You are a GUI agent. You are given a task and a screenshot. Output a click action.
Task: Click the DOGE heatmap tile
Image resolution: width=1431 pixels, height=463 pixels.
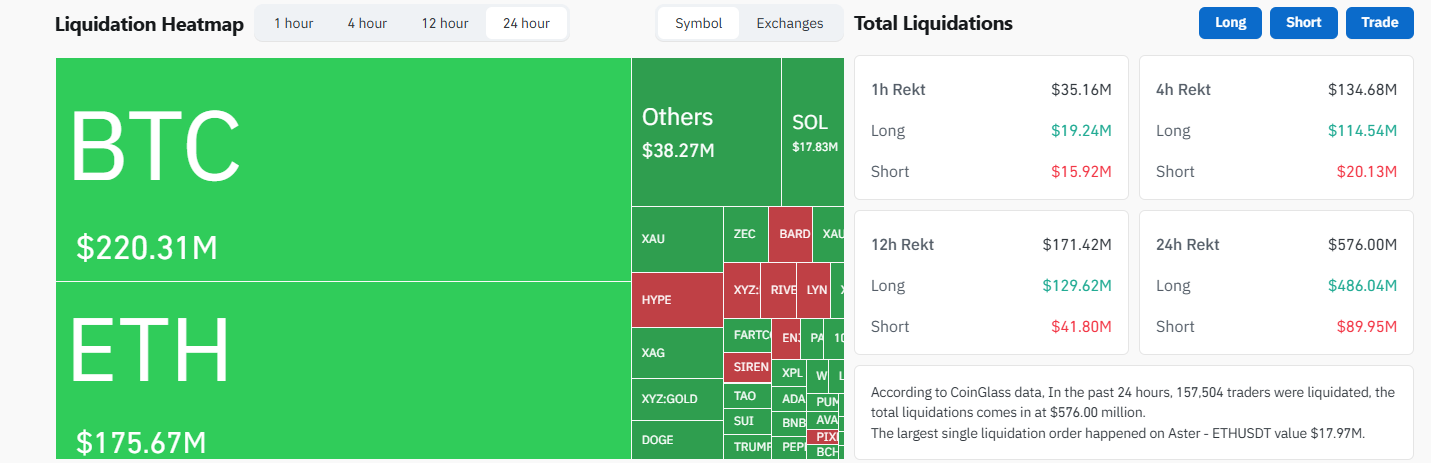tap(677, 439)
